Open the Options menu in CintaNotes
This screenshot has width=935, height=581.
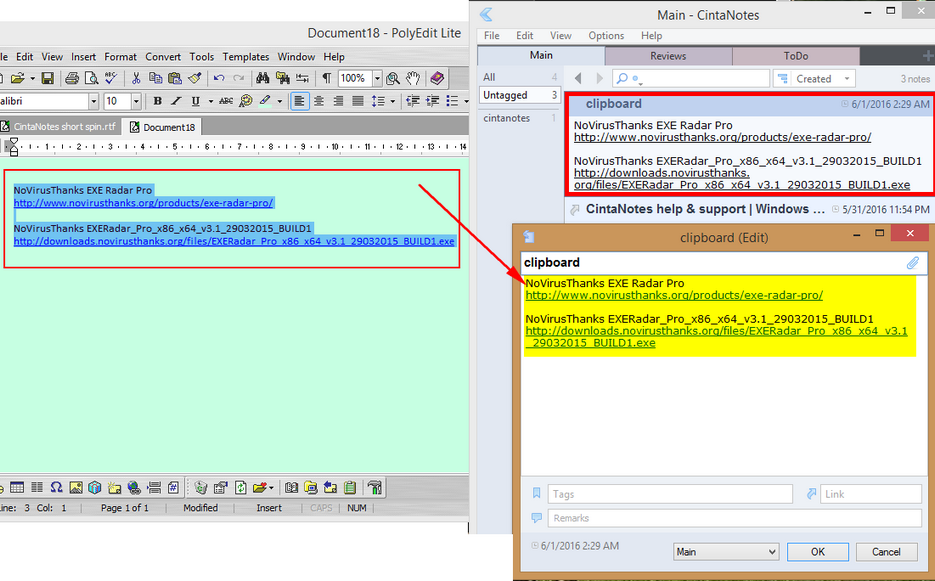[x=606, y=36]
